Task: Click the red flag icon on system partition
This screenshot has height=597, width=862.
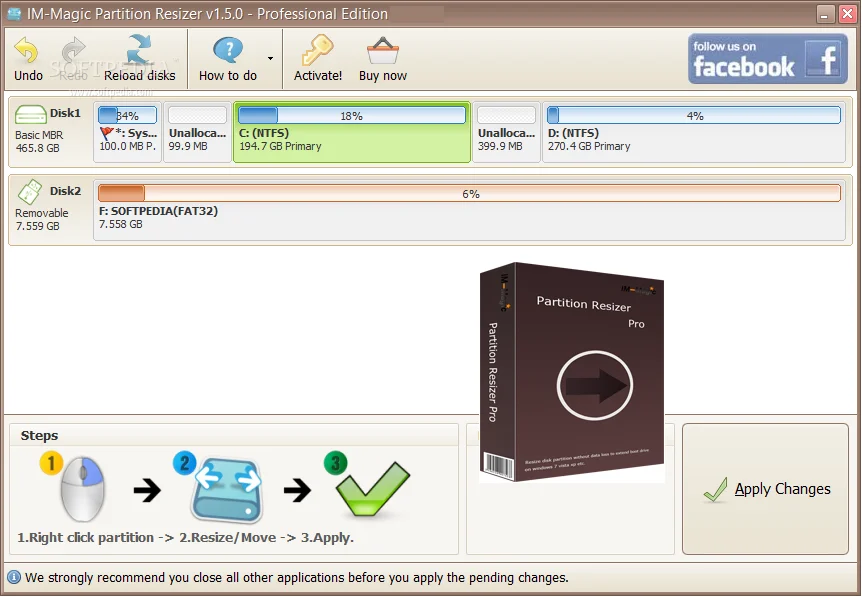Action: pyautogui.click(x=107, y=133)
